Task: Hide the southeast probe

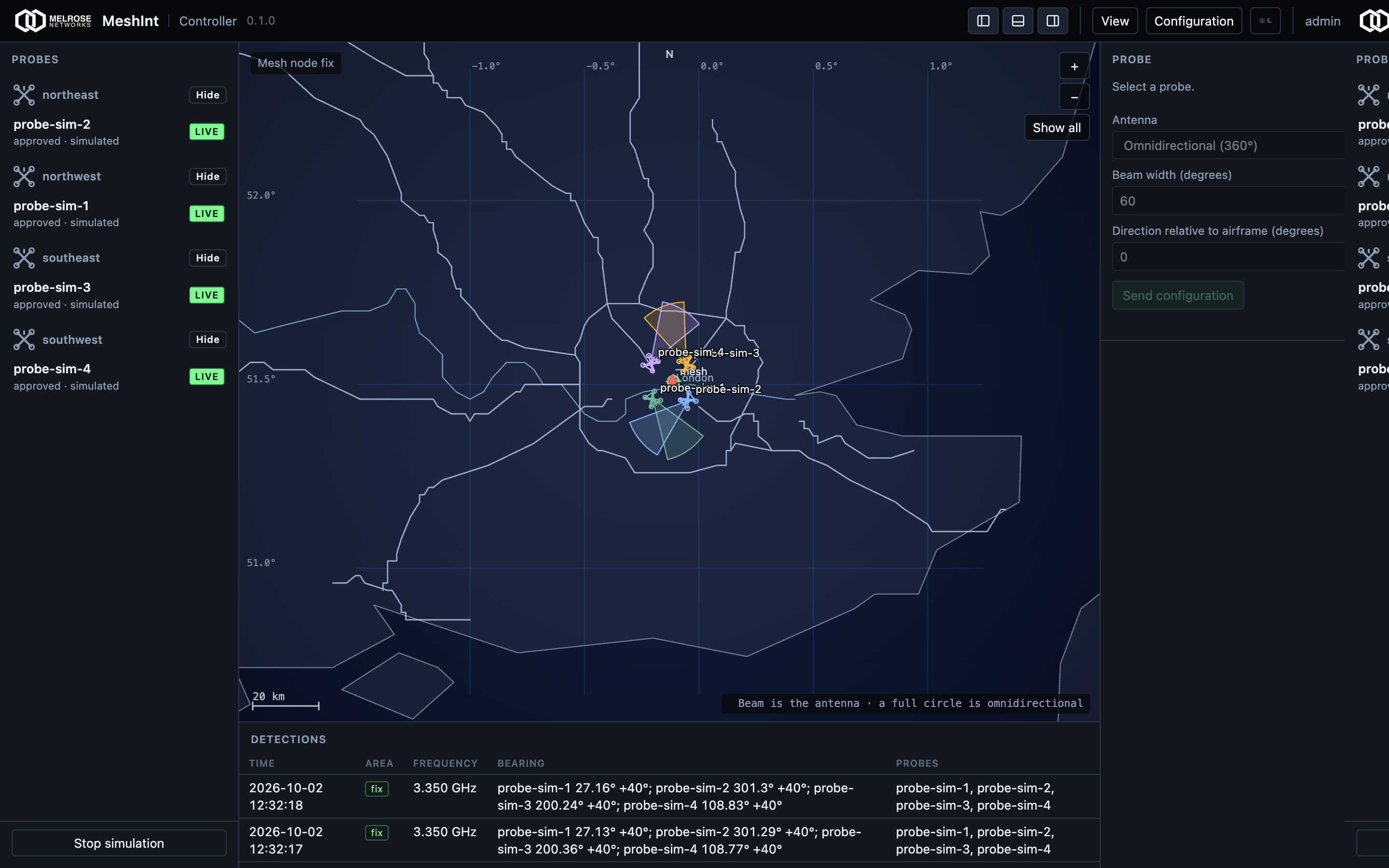Action: 207,258
